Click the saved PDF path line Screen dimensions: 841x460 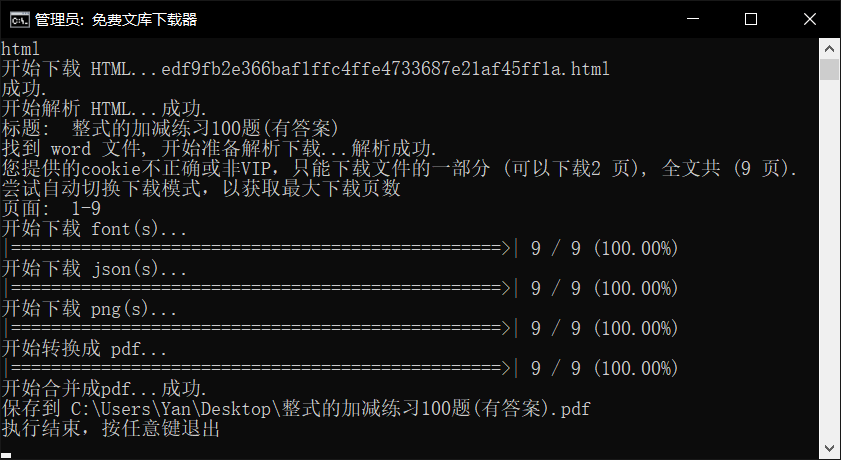click(x=296, y=409)
